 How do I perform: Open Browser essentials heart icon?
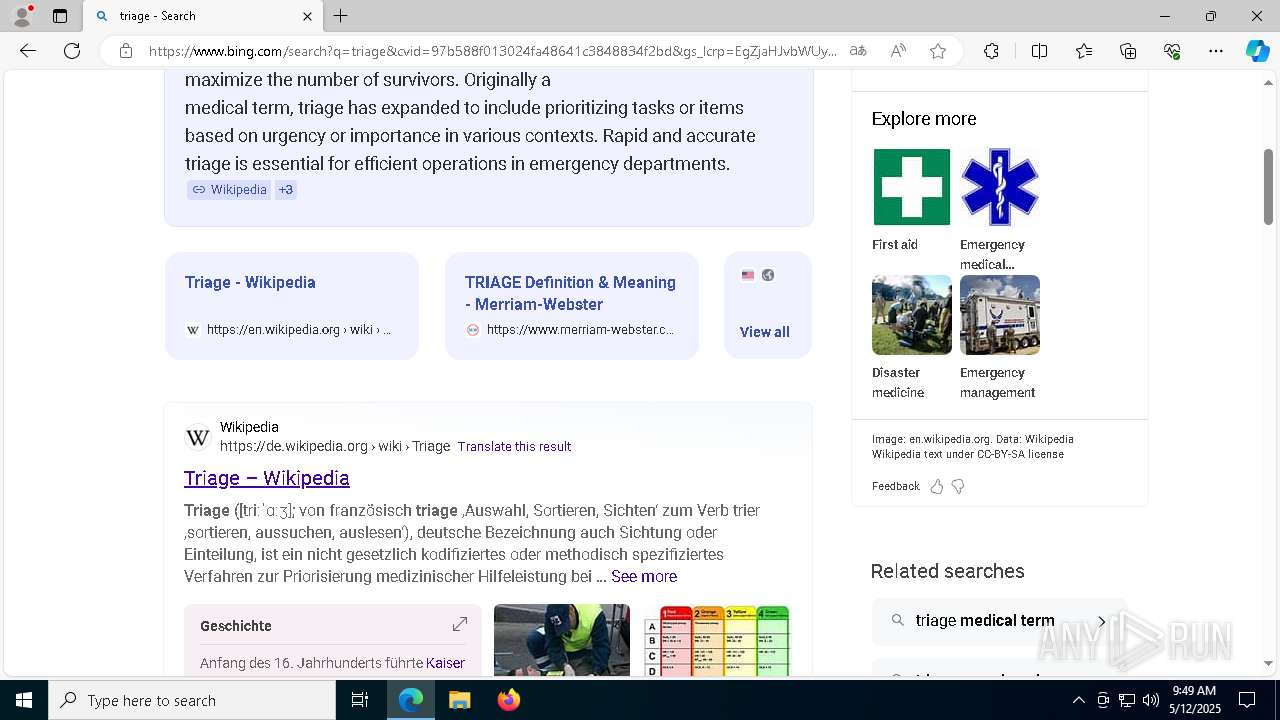coord(1172,51)
